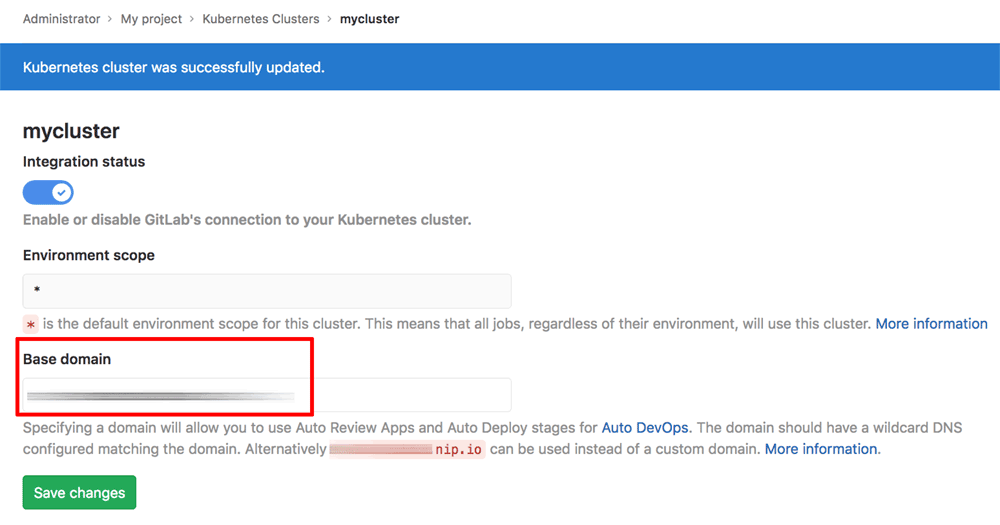The width and height of the screenshot is (1000, 525).
Task: Click the mycluster breadcrumb item
Action: click(369, 19)
